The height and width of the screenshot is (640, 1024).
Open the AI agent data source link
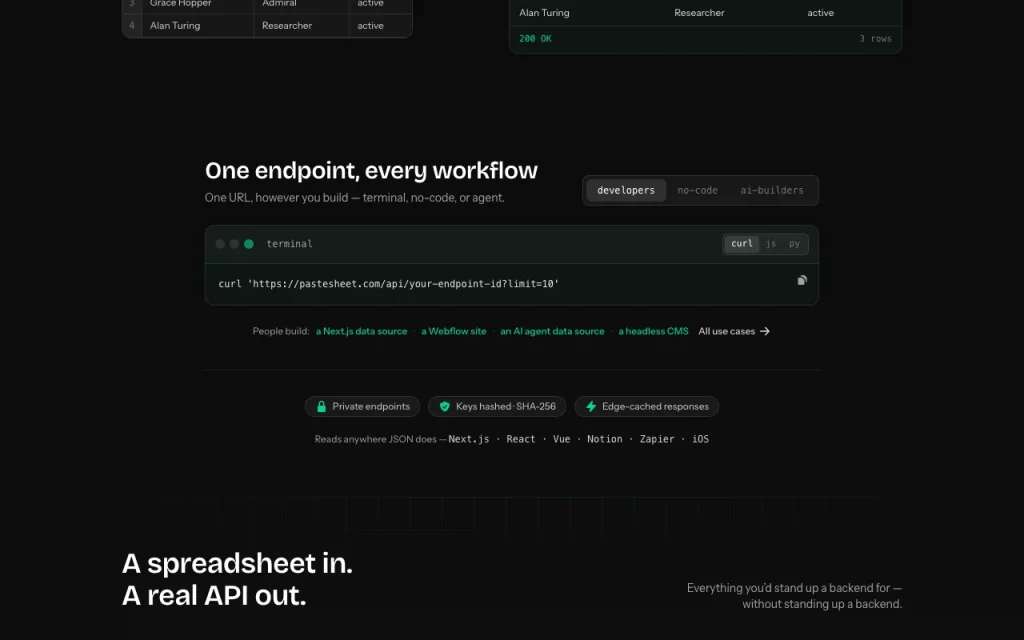(552, 331)
